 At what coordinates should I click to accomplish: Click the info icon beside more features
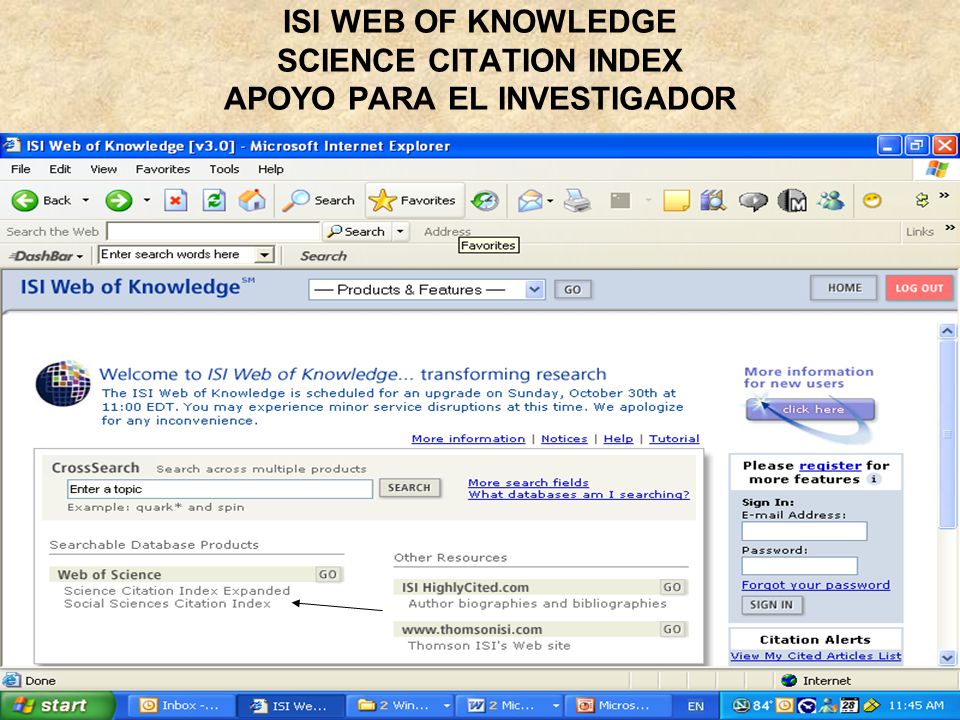[874, 479]
